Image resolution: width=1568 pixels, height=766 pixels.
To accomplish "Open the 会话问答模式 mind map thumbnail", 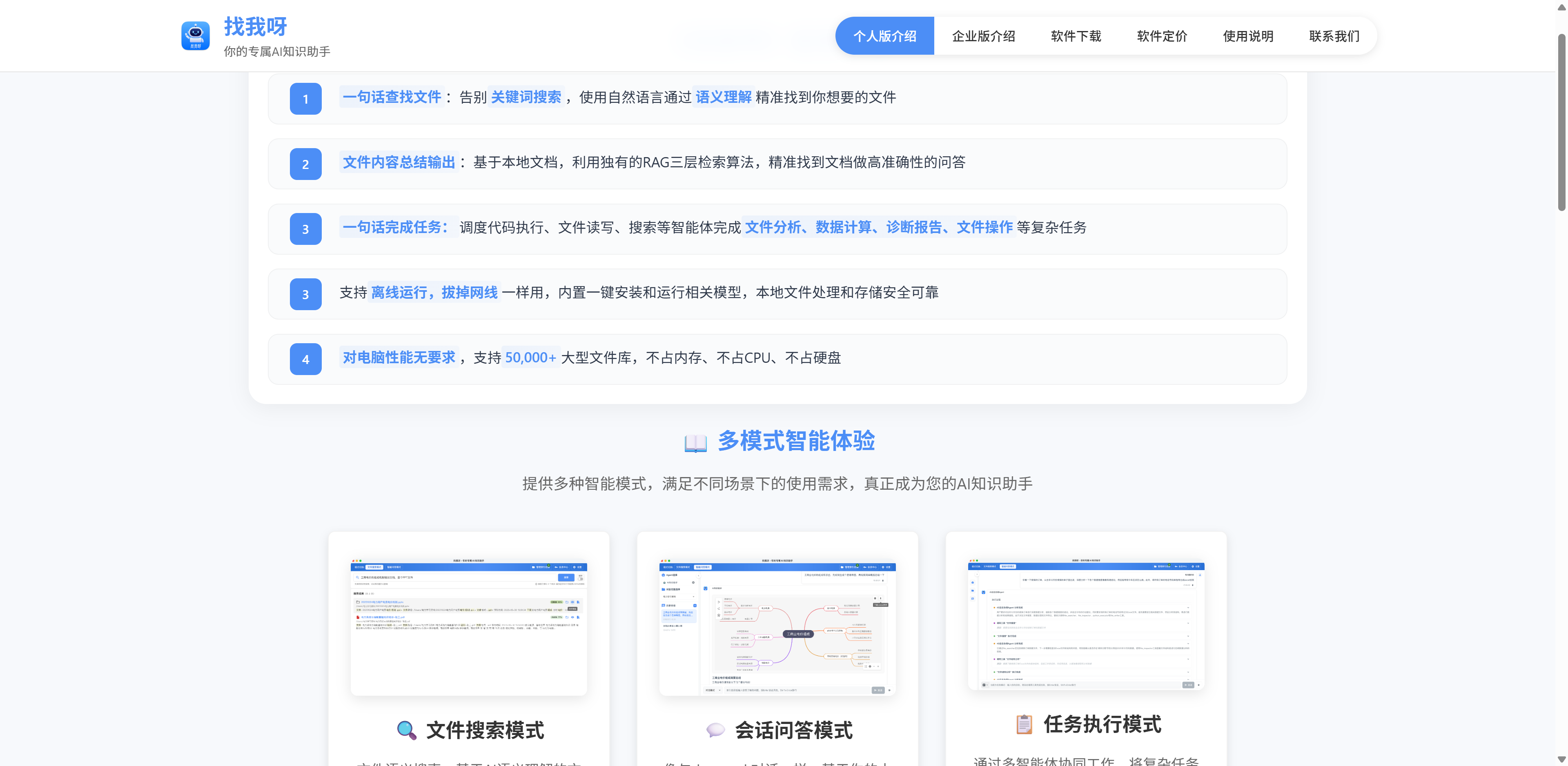I will tap(777, 627).
